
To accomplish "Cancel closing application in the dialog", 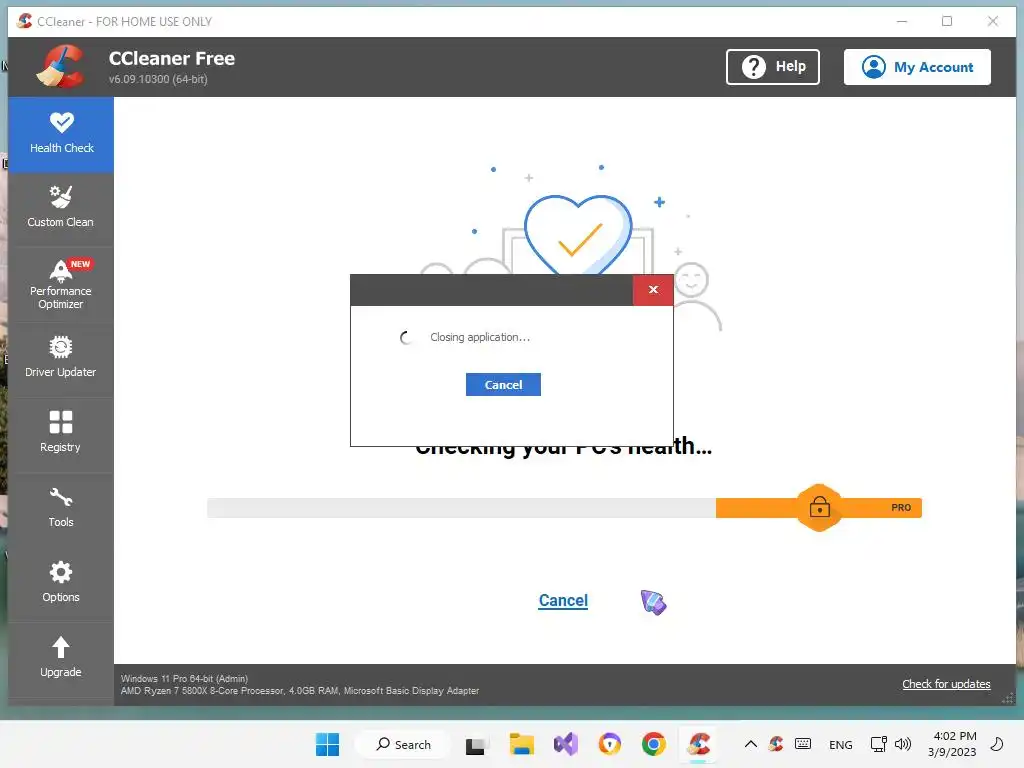I will (x=503, y=385).
